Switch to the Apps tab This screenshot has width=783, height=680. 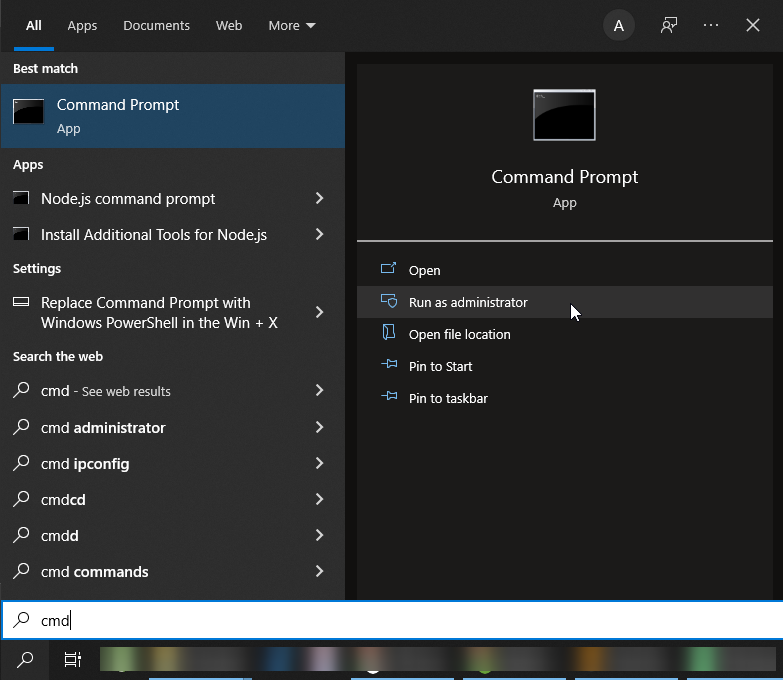pyautogui.click(x=82, y=25)
